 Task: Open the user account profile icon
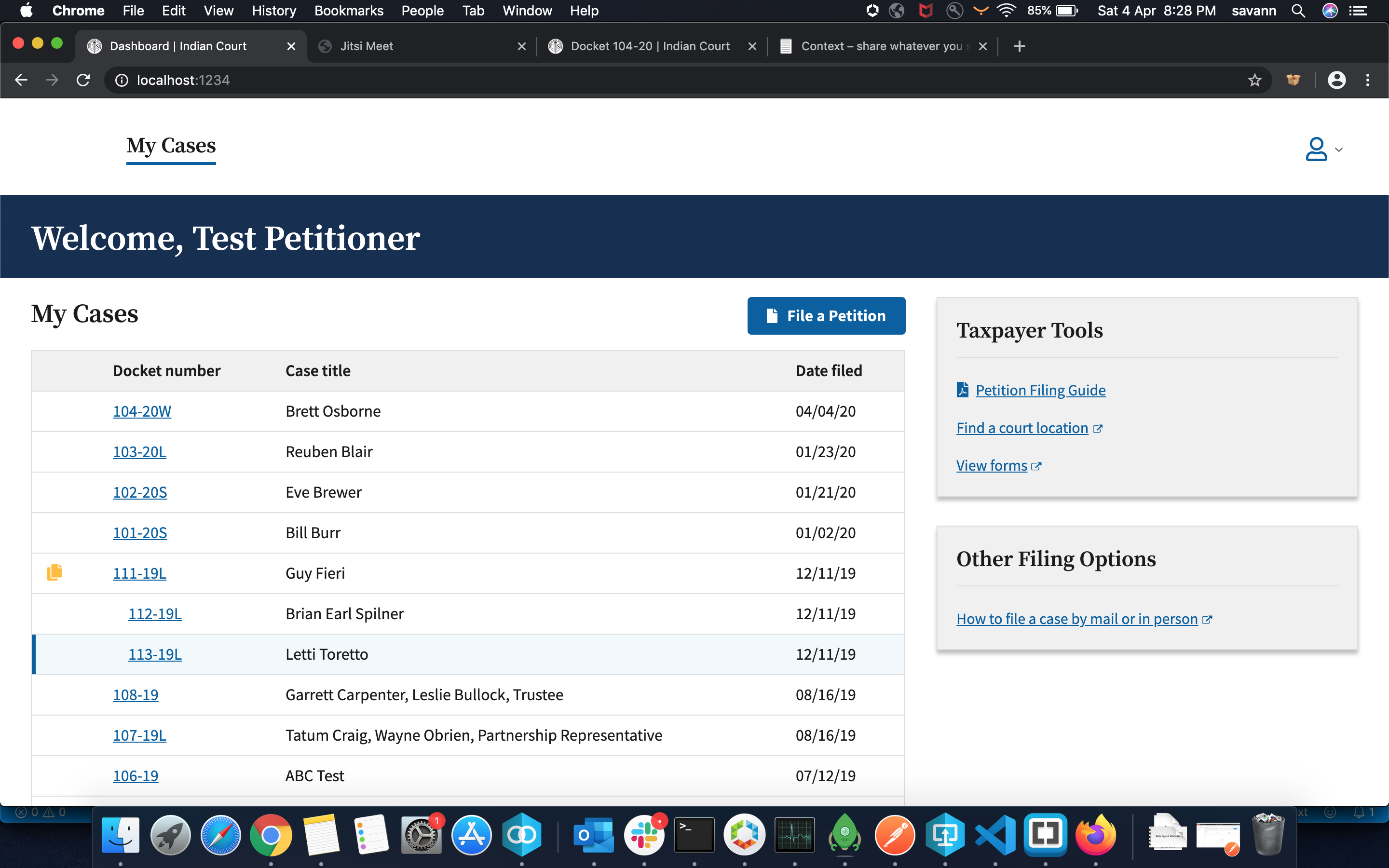pyautogui.click(x=1316, y=149)
